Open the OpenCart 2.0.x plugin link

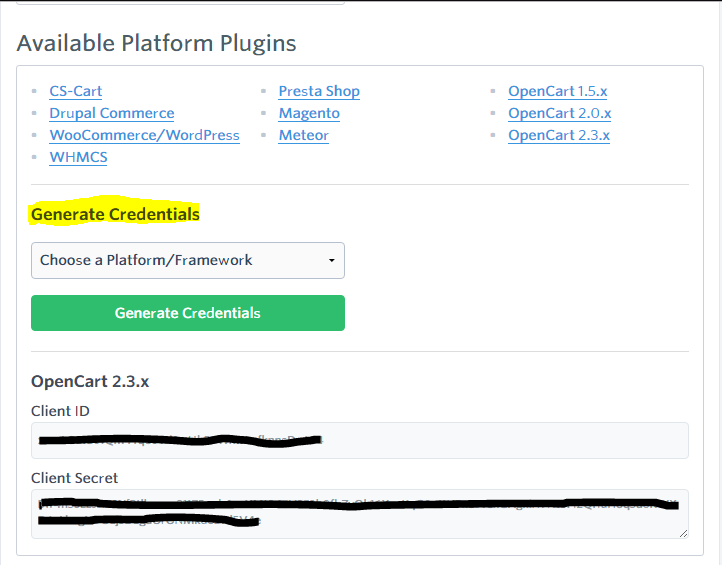click(x=559, y=113)
